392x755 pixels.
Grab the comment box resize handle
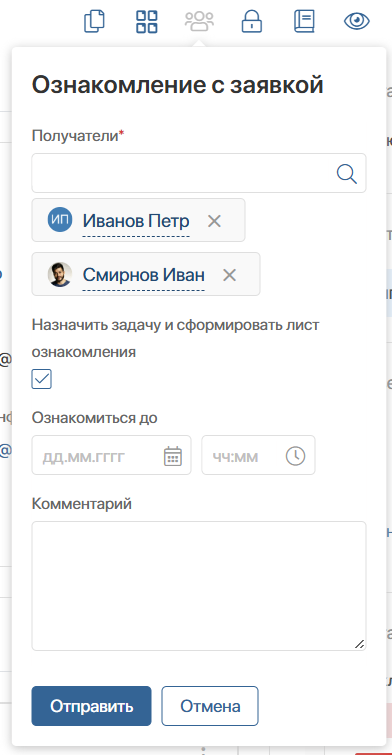pyautogui.click(x=359, y=644)
